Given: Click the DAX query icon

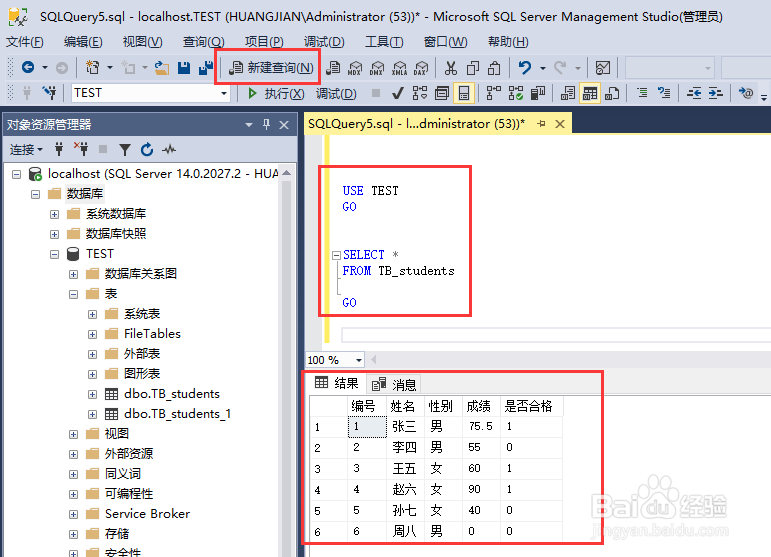Looking at the screenshot, I should click(421, 67).
